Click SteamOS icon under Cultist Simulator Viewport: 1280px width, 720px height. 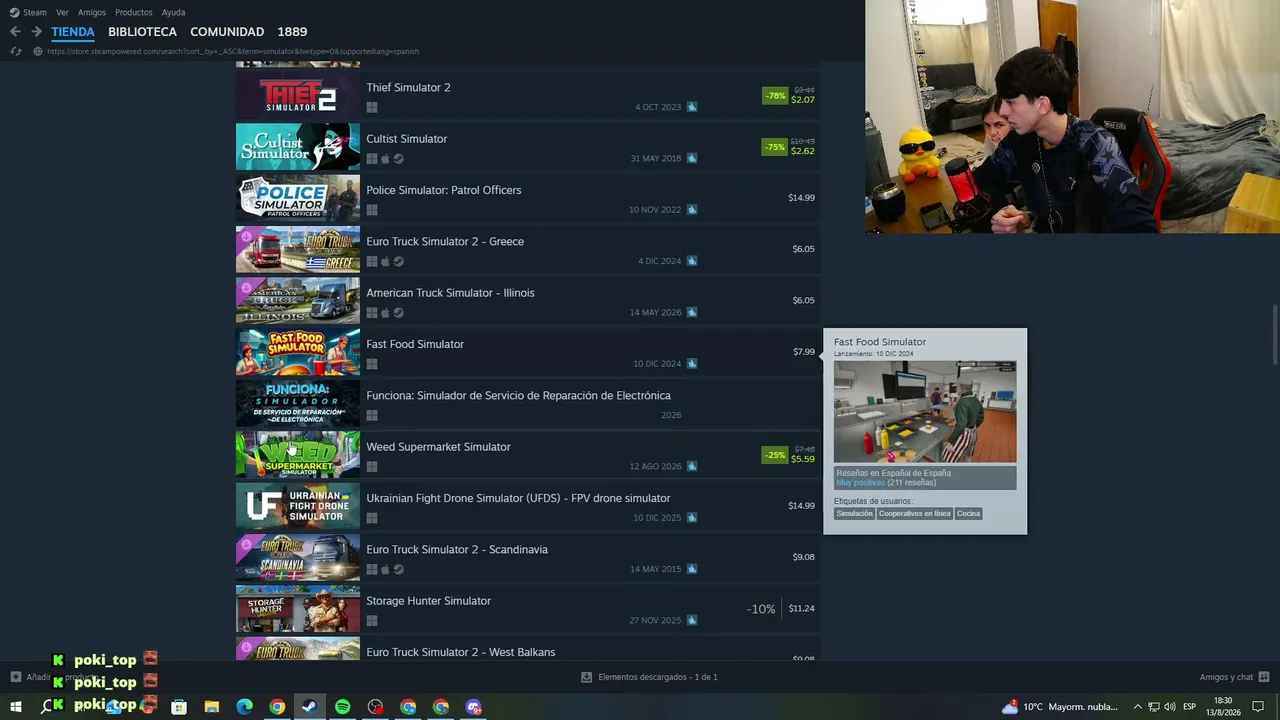pyautogui.click(x=398, y=159)
